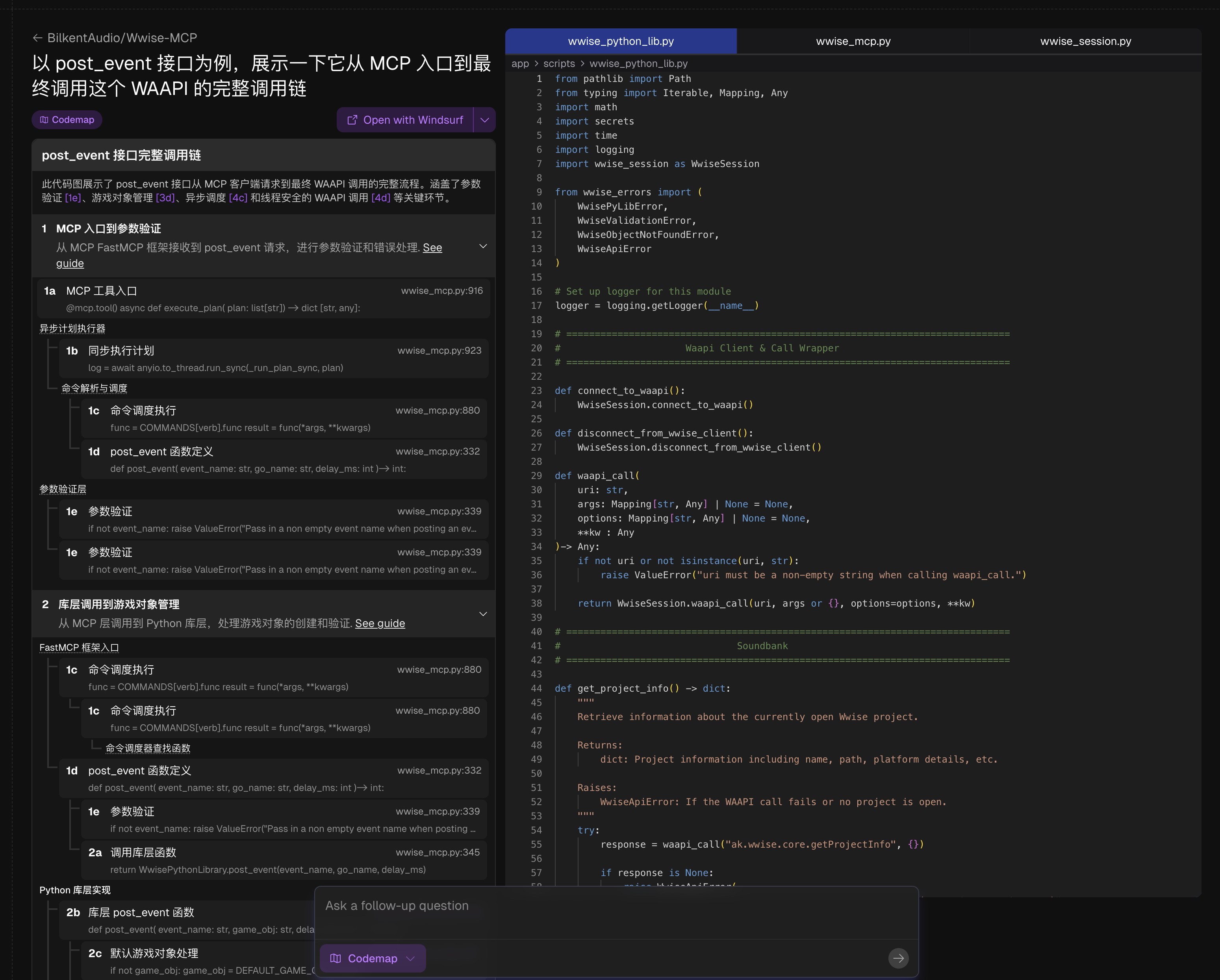Switch to the wwise_mcp.py tab
The height and width of the screenshot is (980, 1220).
pyautogui.click(x=853, y=41)
